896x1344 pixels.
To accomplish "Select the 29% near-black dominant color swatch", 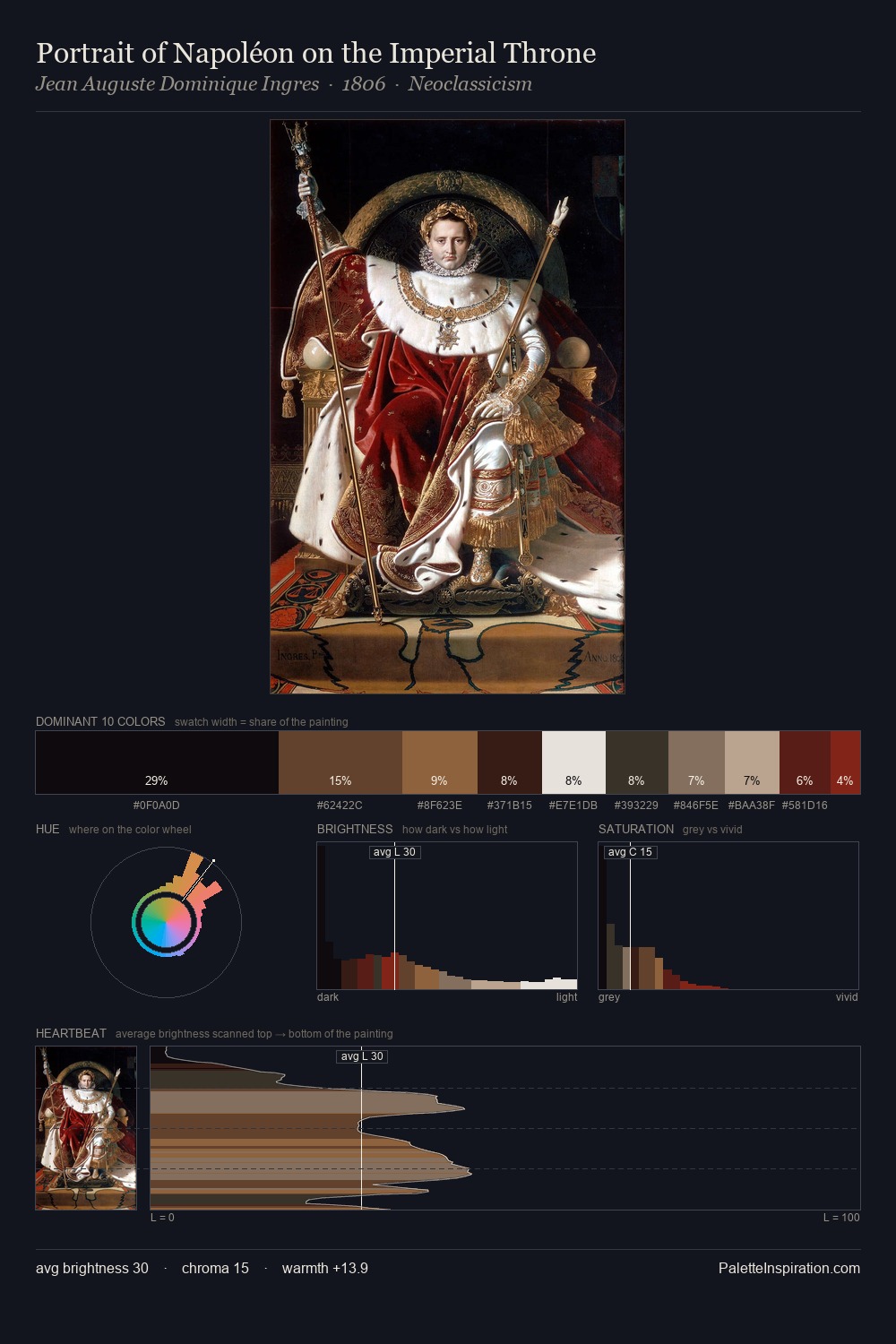I will click(x=157, y=762).
